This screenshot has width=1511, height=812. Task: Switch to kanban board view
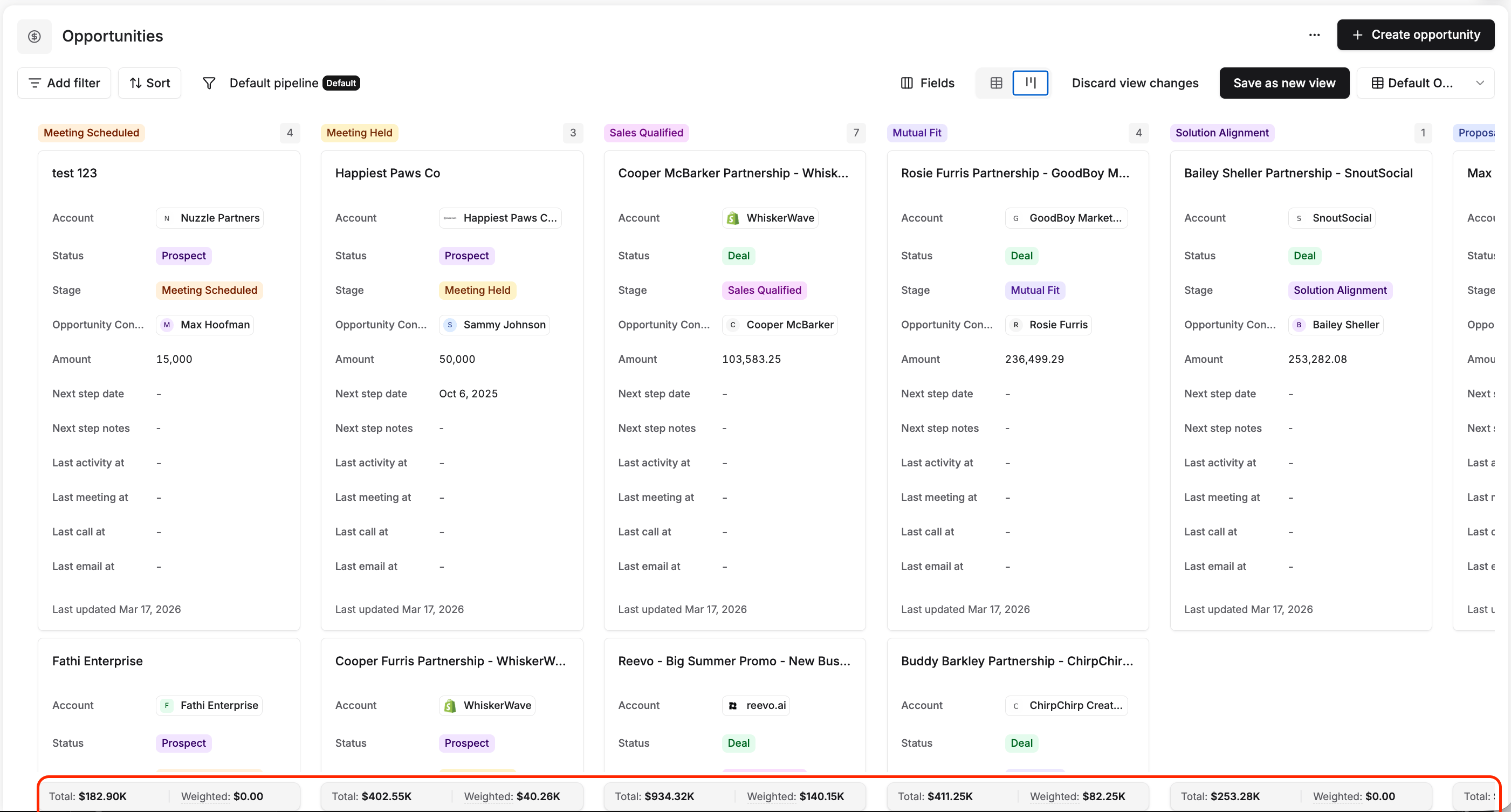1031,83
